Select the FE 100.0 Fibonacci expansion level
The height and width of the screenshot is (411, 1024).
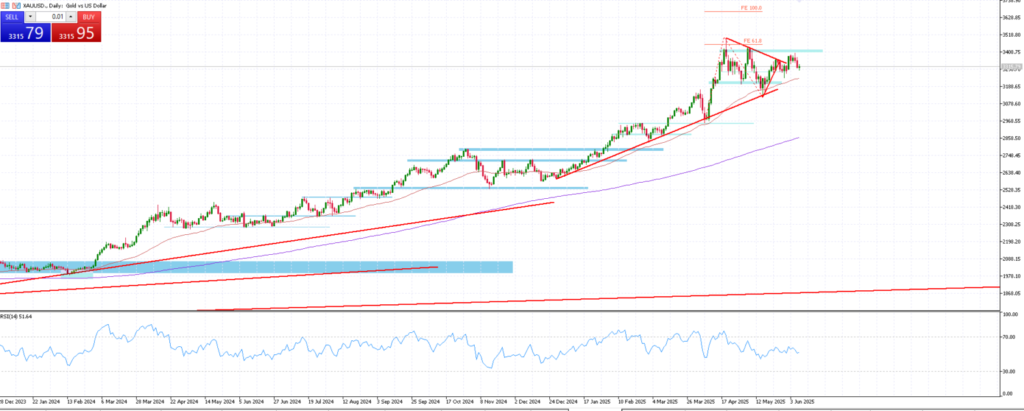click(751, 8)
